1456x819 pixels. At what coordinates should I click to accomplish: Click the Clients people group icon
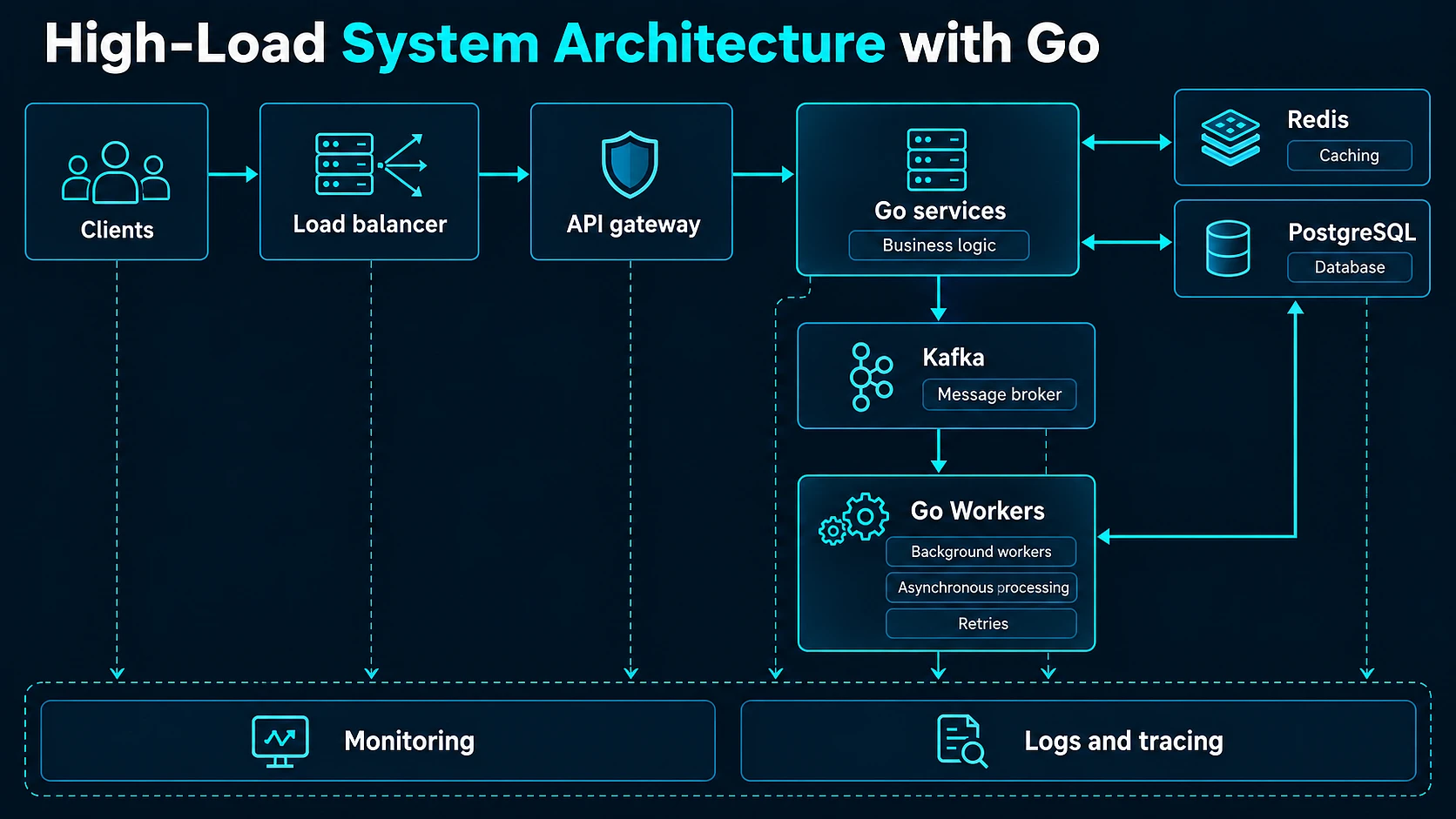click(x=116, y=172)
